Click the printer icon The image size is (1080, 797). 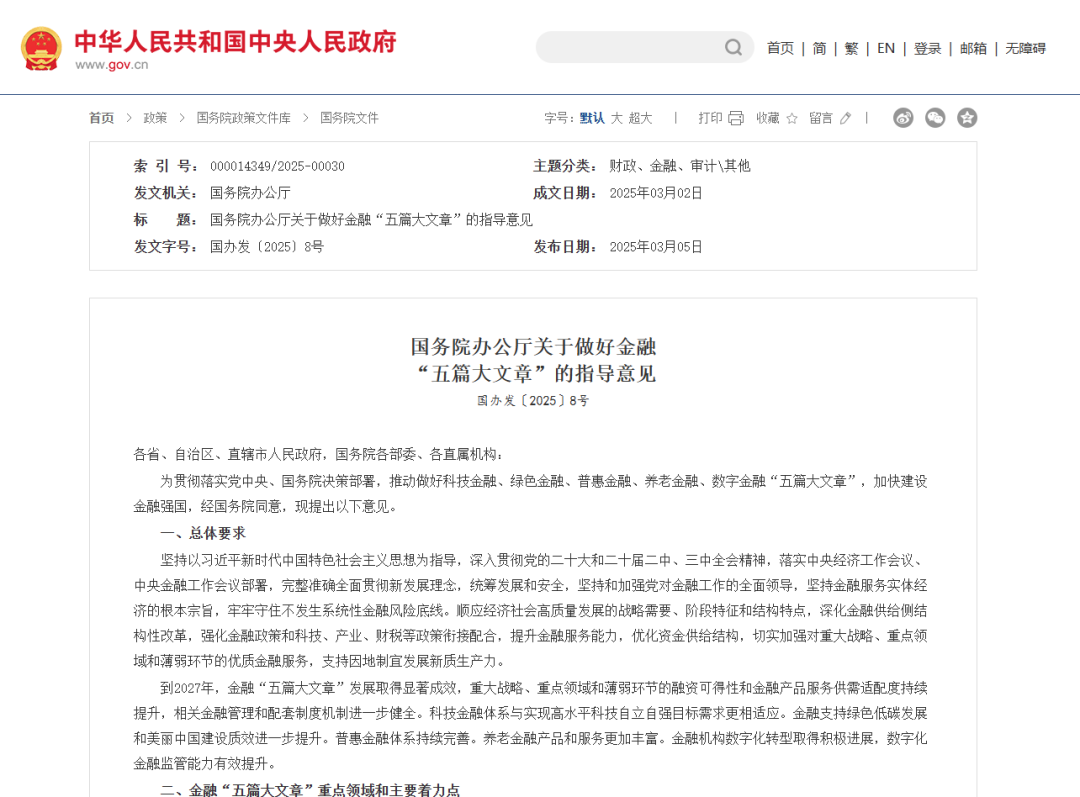[736, 118]
